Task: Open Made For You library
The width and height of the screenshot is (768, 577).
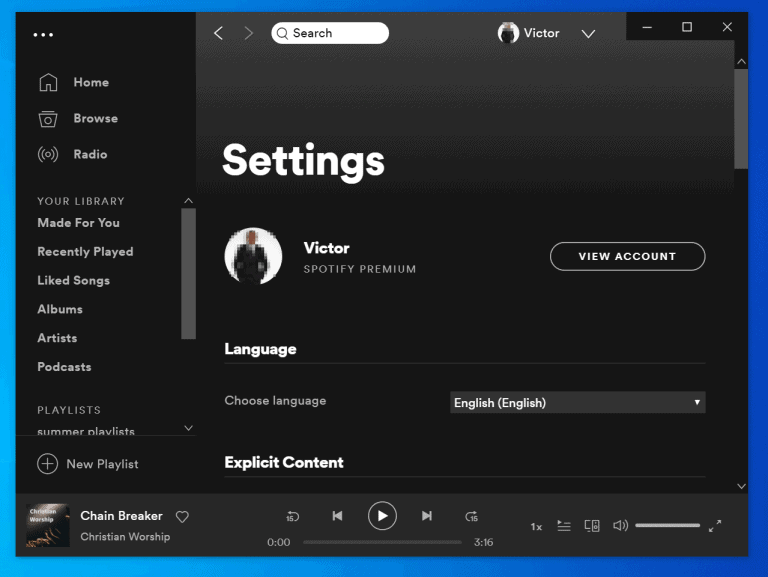Action: click(78, 223)
